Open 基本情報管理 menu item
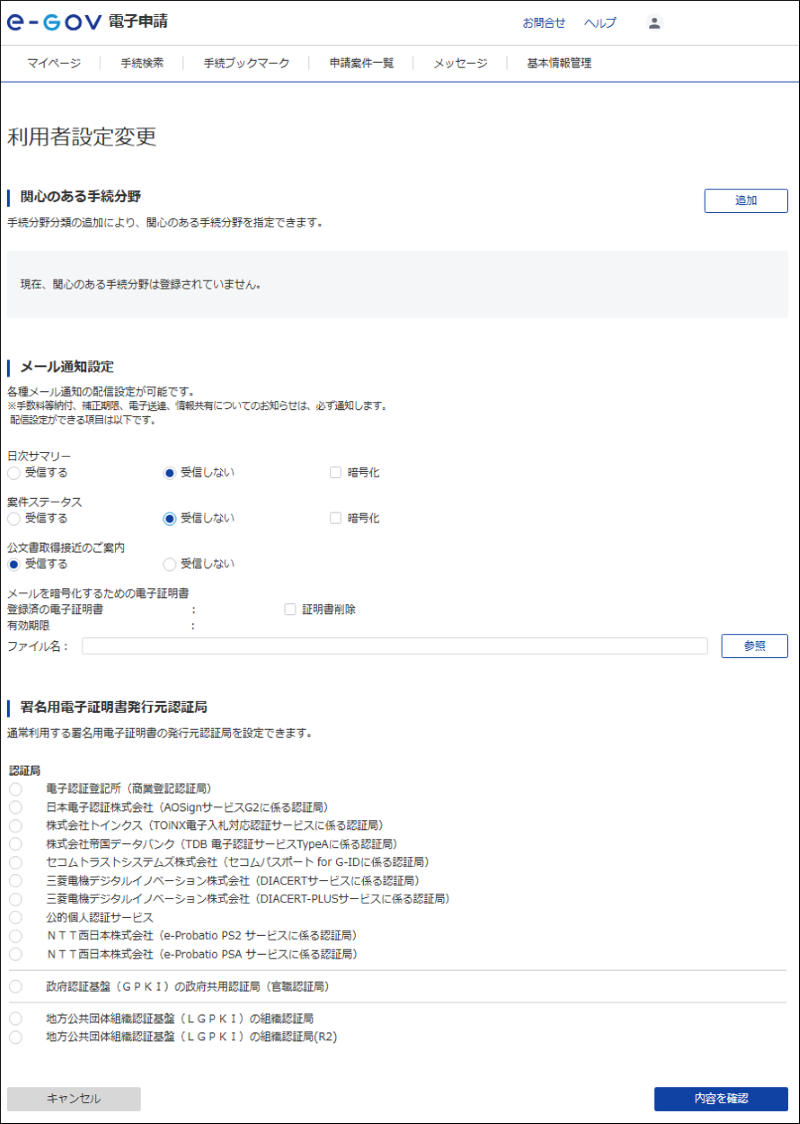The image size is (800, 1124). coord(559,63)
